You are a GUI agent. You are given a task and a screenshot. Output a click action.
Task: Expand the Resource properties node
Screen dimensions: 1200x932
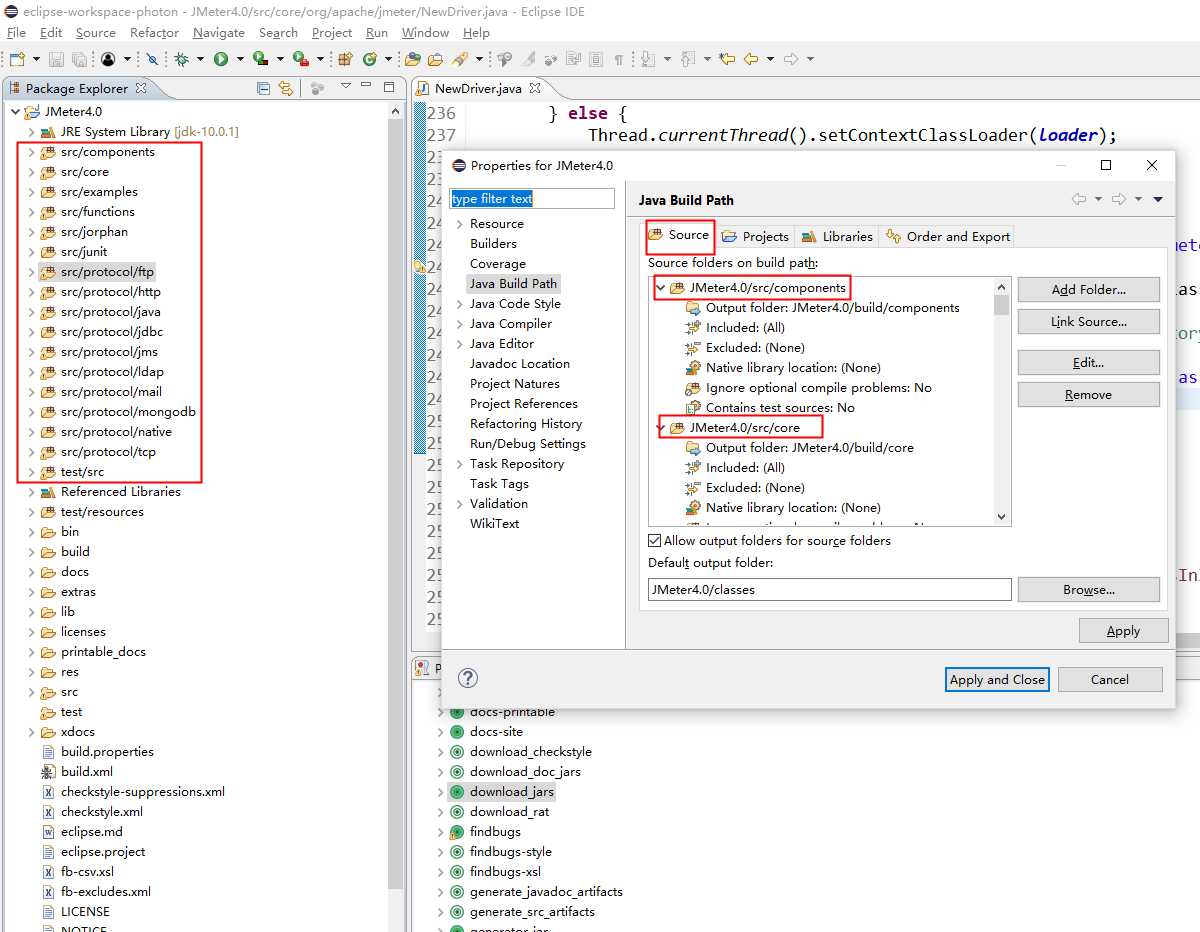(x=459, y=224)
